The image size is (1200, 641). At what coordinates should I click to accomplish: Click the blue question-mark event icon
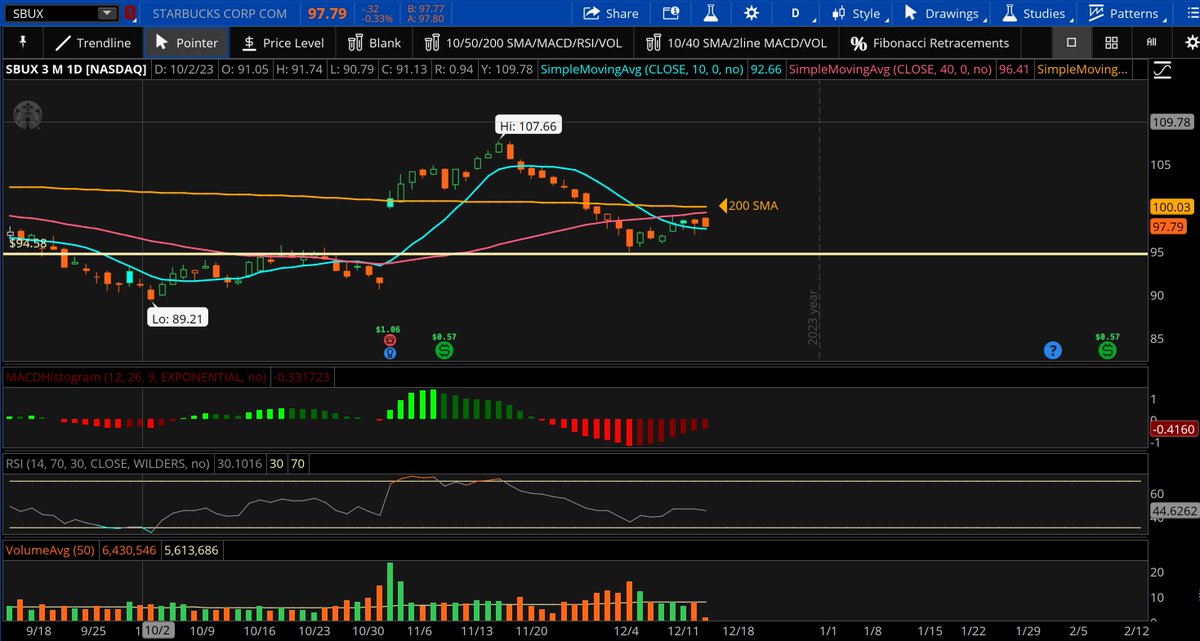coord(1052,350)
